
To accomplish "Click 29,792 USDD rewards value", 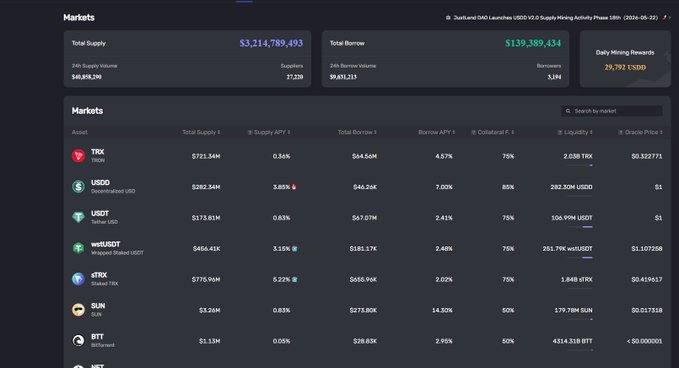I will tap(625, 67).
